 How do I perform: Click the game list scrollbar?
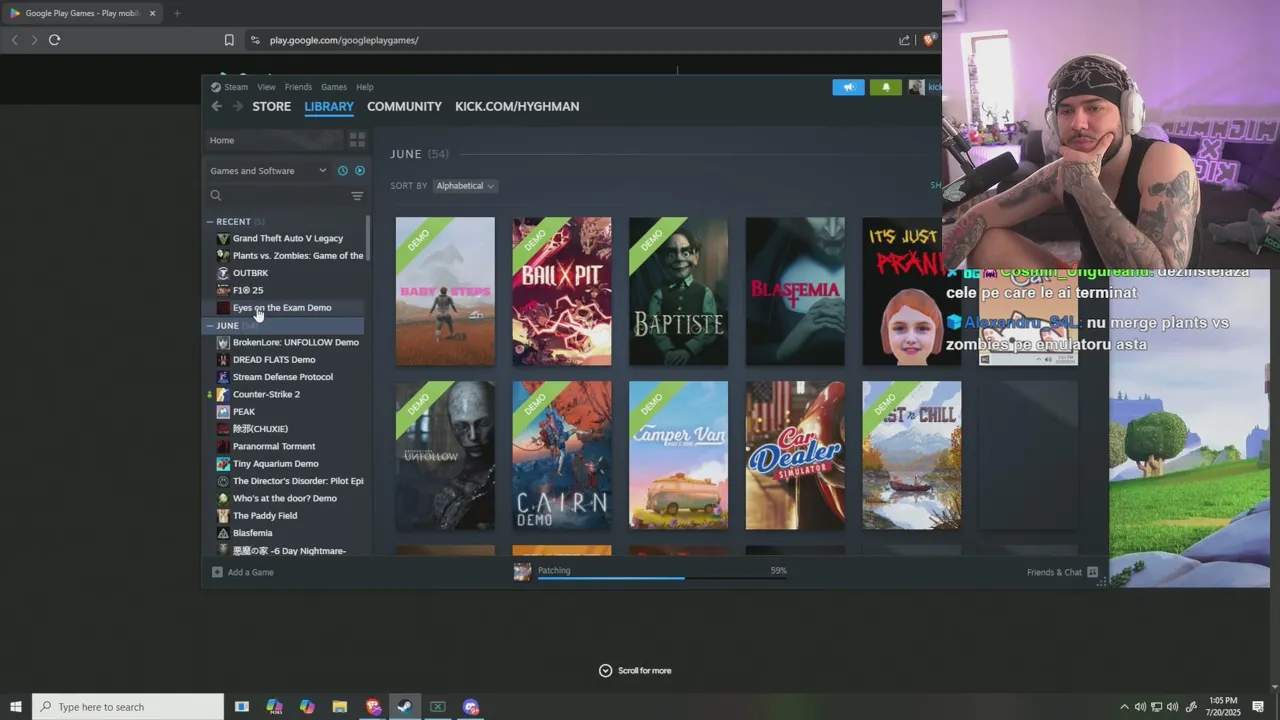368,238
